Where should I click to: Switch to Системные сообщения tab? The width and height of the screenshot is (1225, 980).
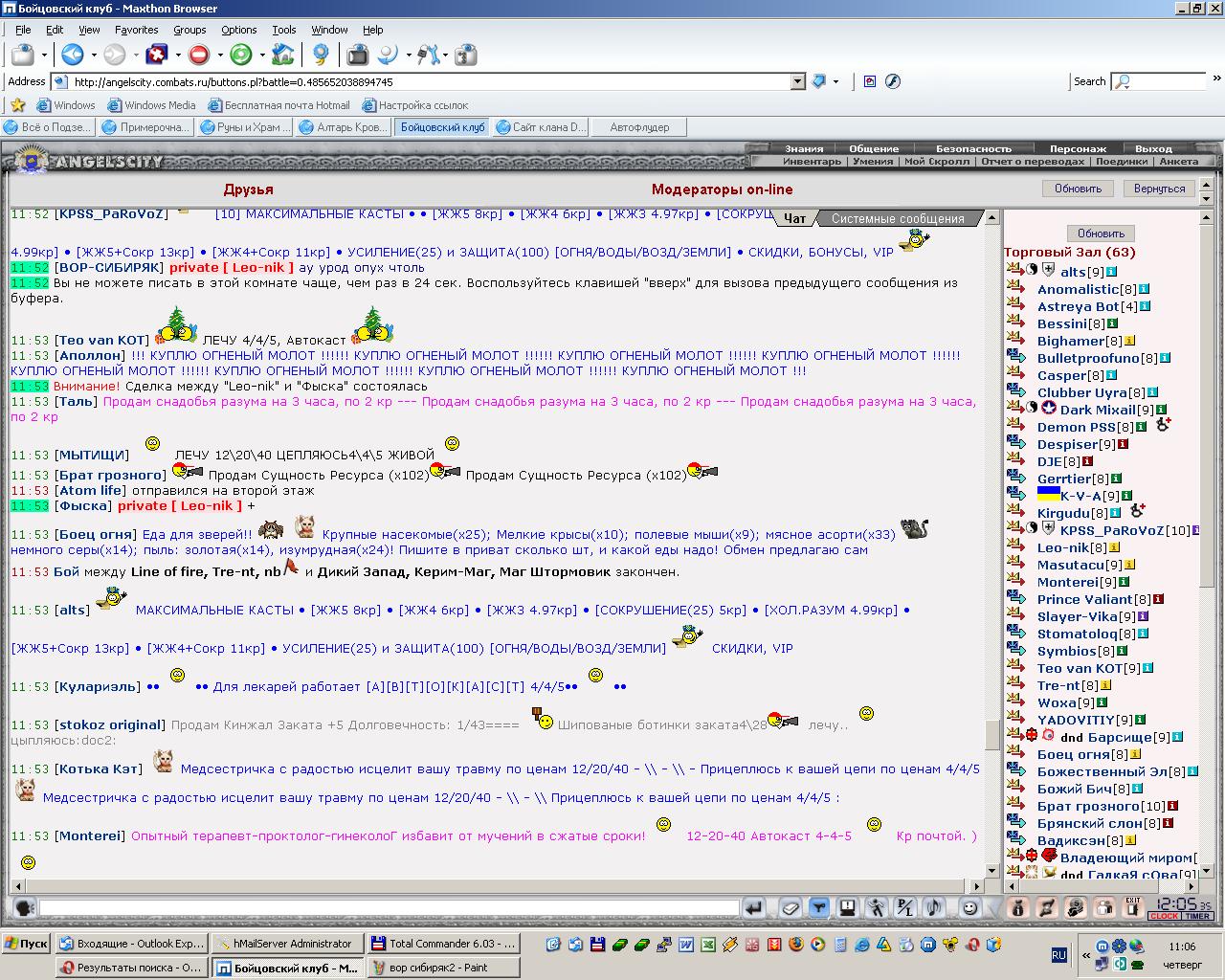coord(897,218)
